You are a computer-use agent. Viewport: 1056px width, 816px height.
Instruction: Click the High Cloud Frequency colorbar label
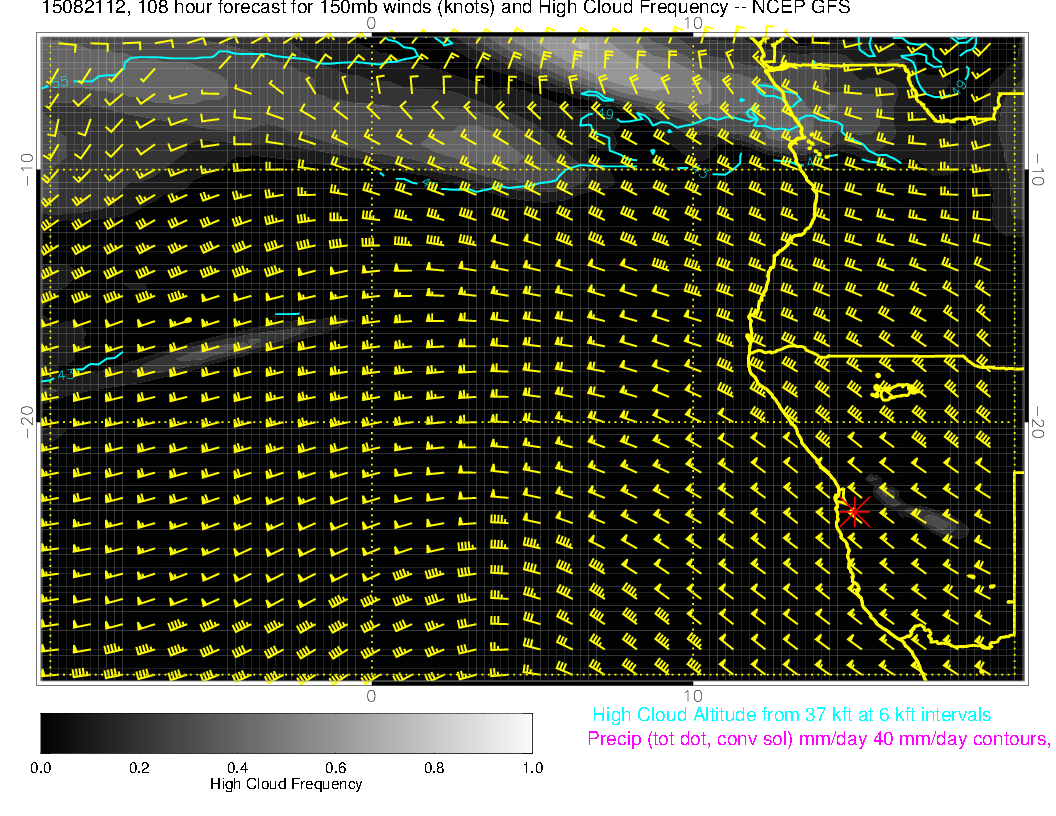286,784
